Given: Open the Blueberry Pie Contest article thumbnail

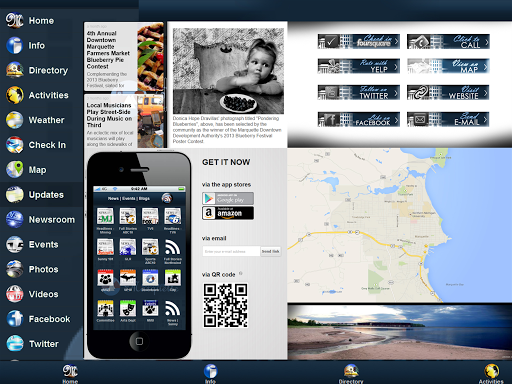Looking at the screenshot, I should point(151,56).
